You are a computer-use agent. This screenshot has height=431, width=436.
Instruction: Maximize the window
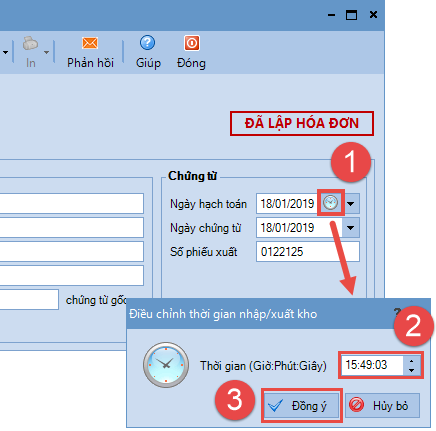click(x=351, y=15)
